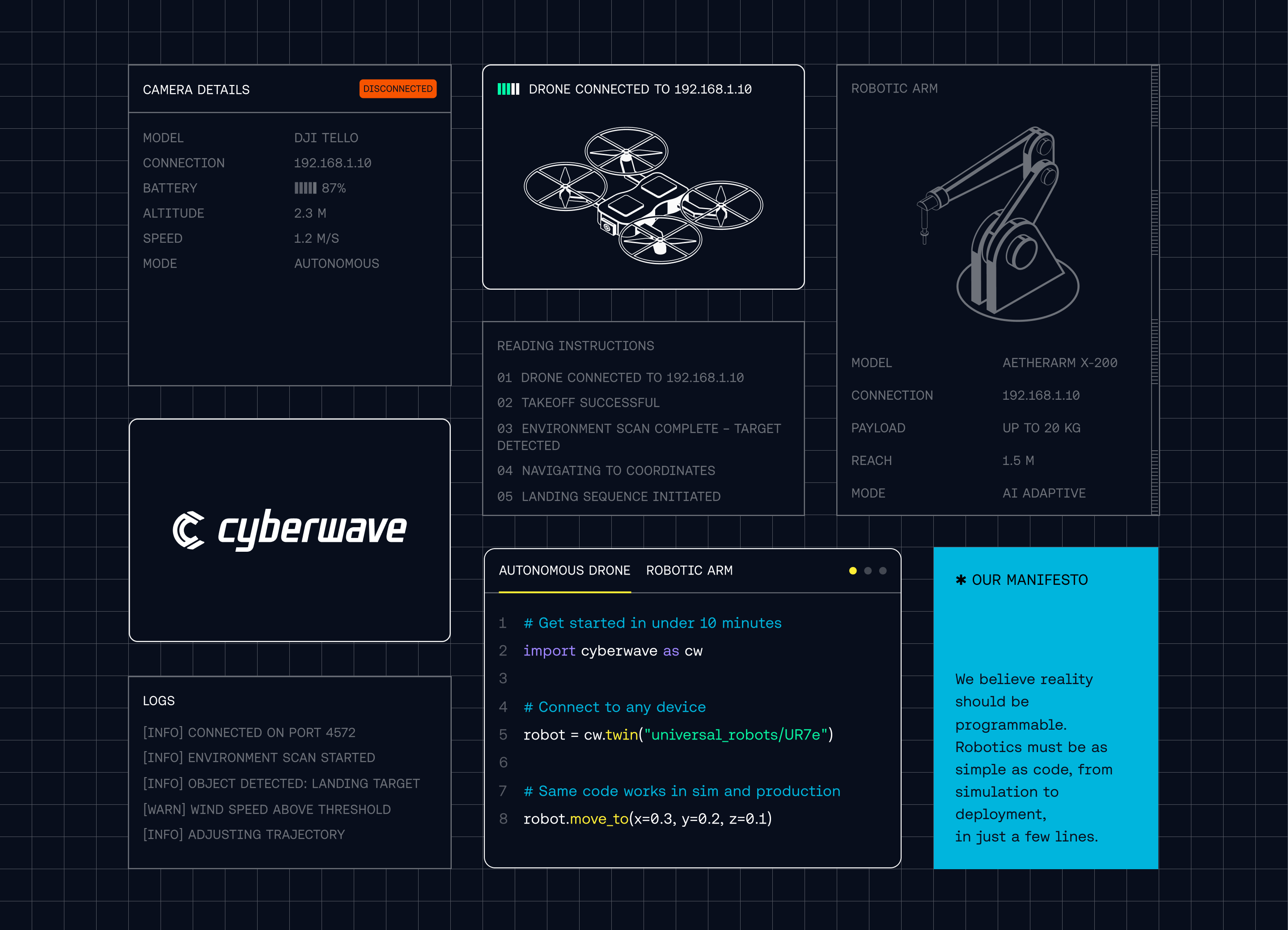Screen dimensions: 1288x930
Task: Click the 87% battery level indicator
Action: tap(333, 188)
